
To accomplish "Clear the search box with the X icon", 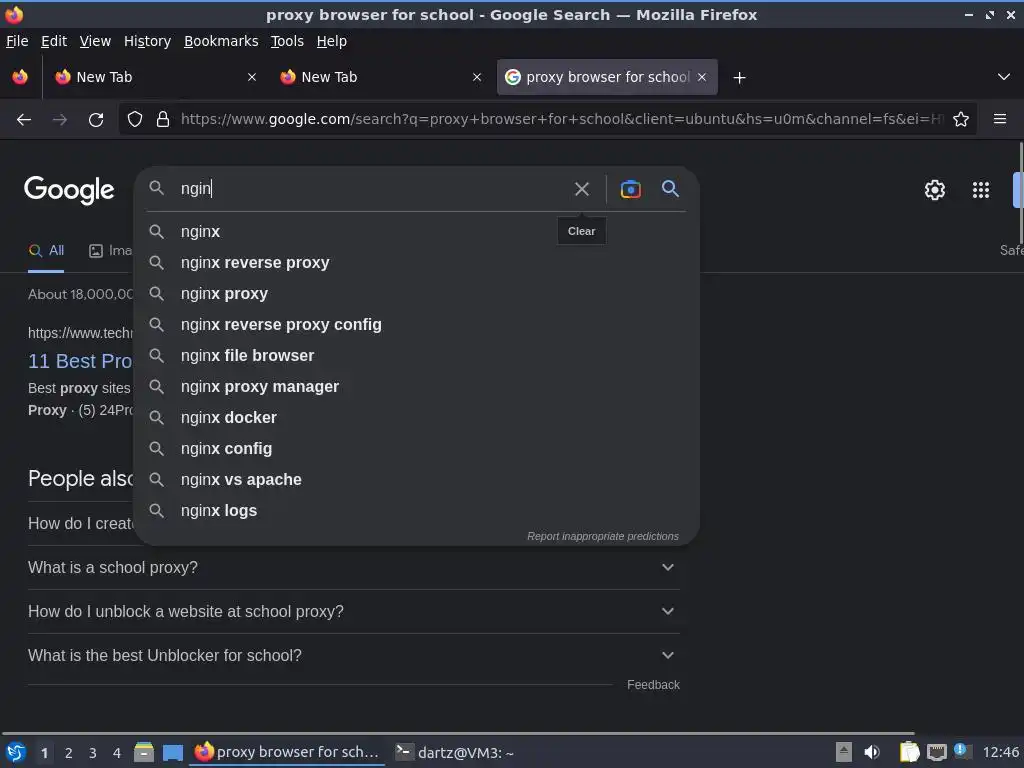I will coord(581,189).
